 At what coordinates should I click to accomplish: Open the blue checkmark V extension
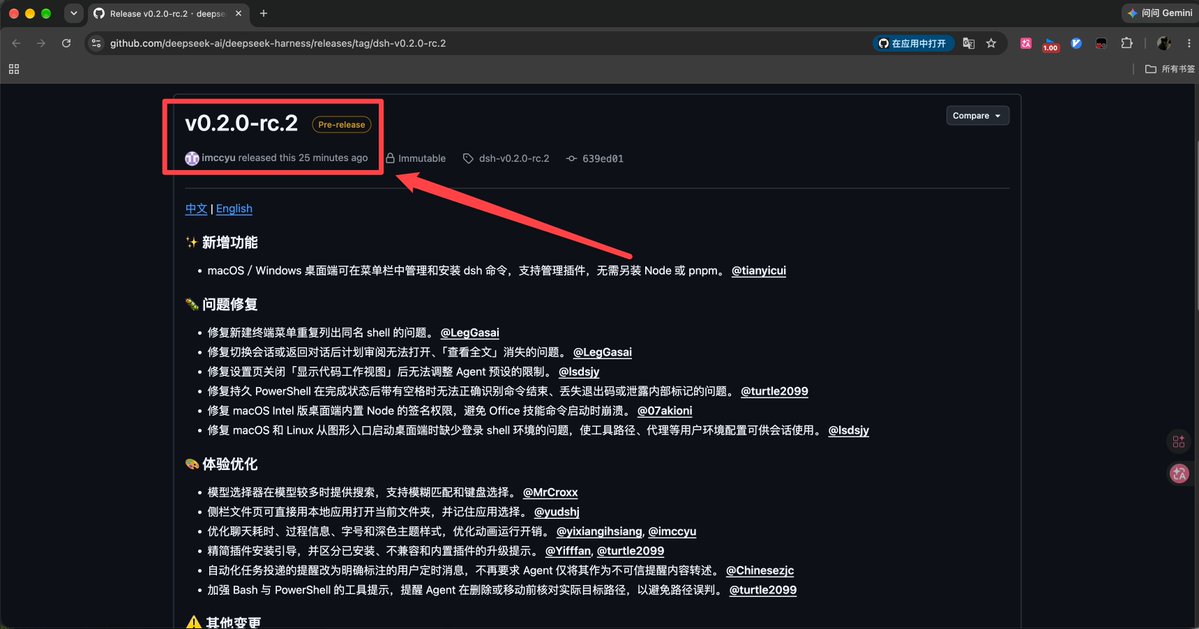tap(1076, 44)
